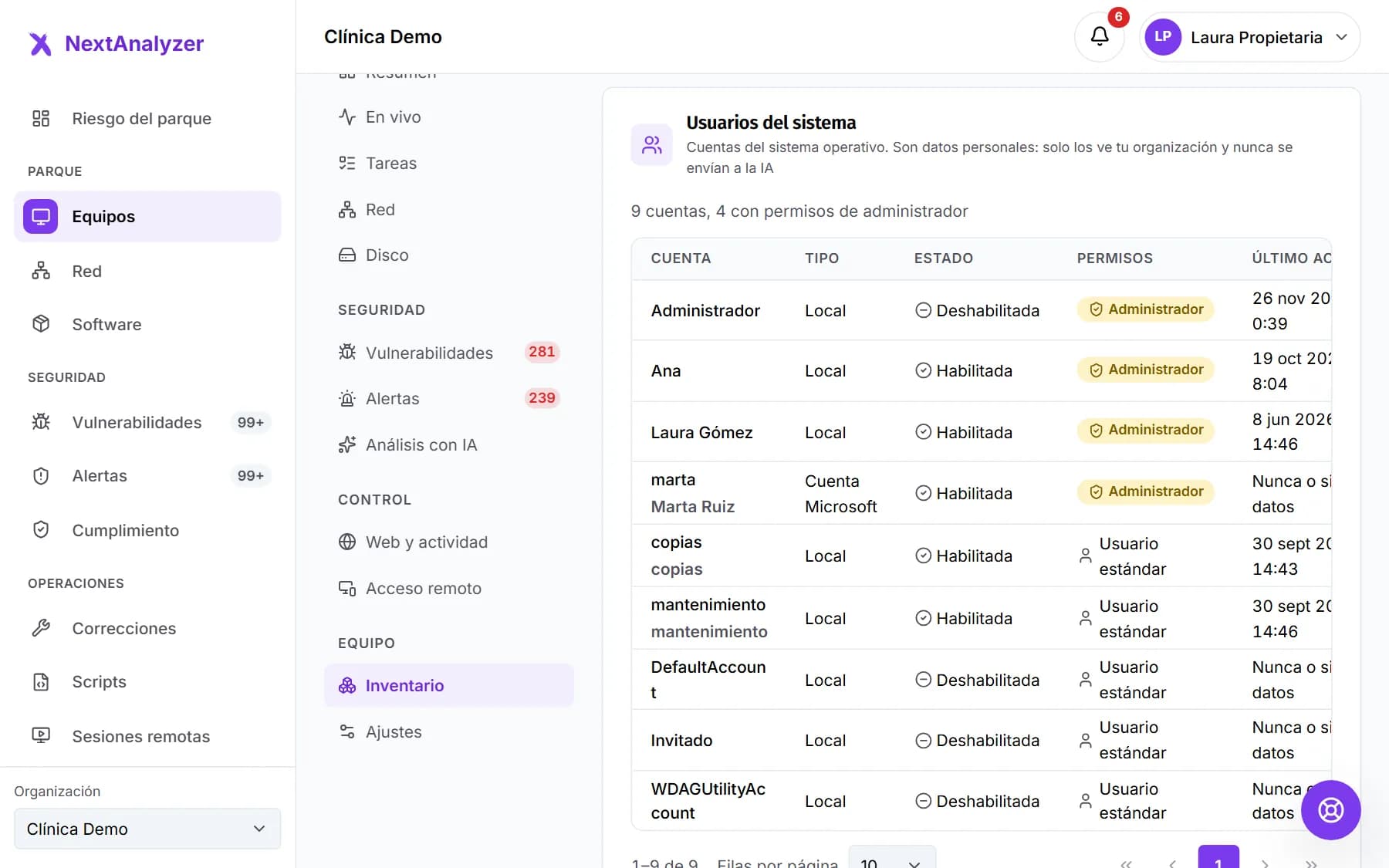Click the Análisis con IA sparkle icon
This screenshot has width=1389, height=868.
tap(347, 445)
